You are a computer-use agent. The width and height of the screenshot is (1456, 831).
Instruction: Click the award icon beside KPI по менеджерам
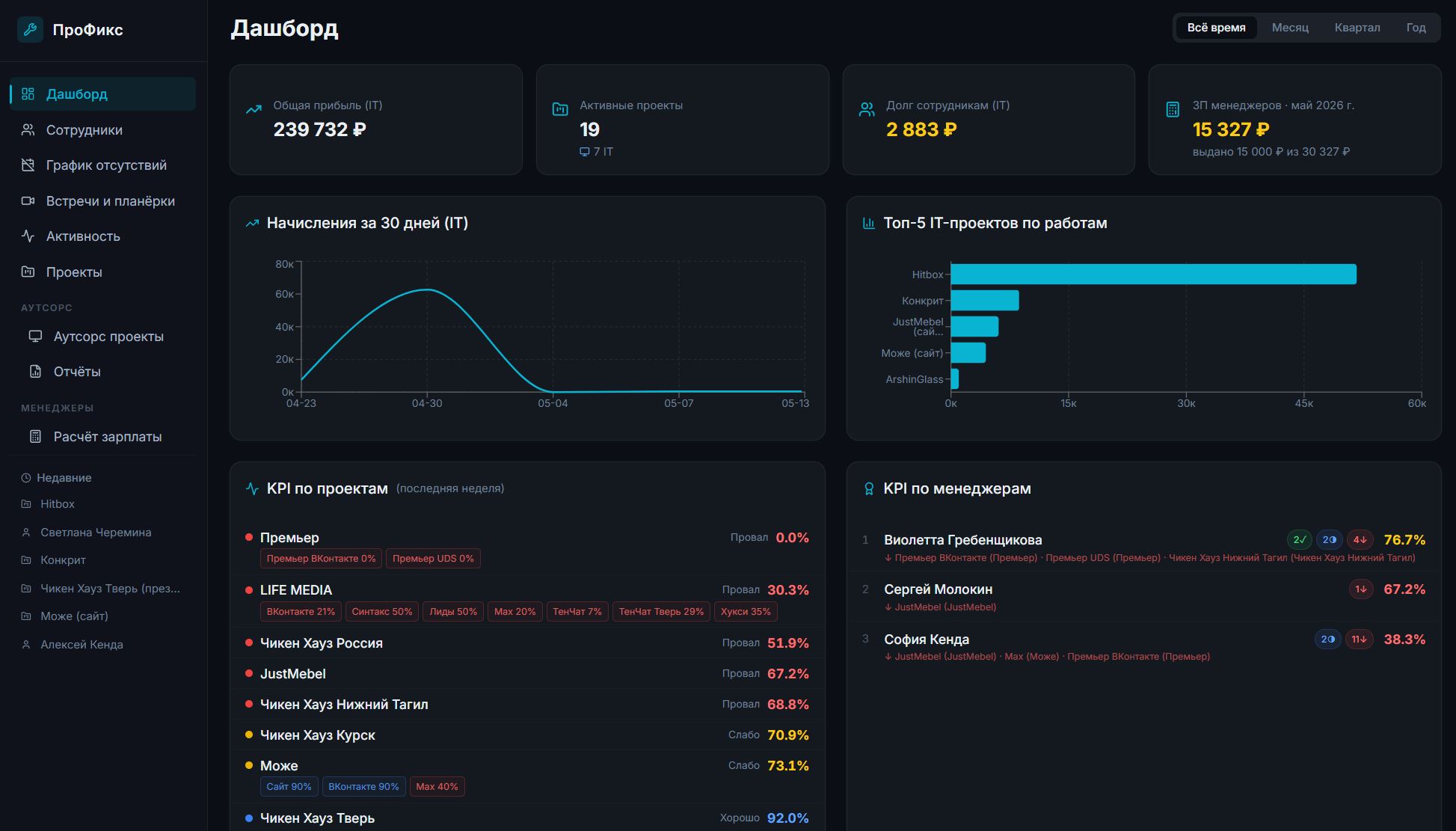(869, 488)
